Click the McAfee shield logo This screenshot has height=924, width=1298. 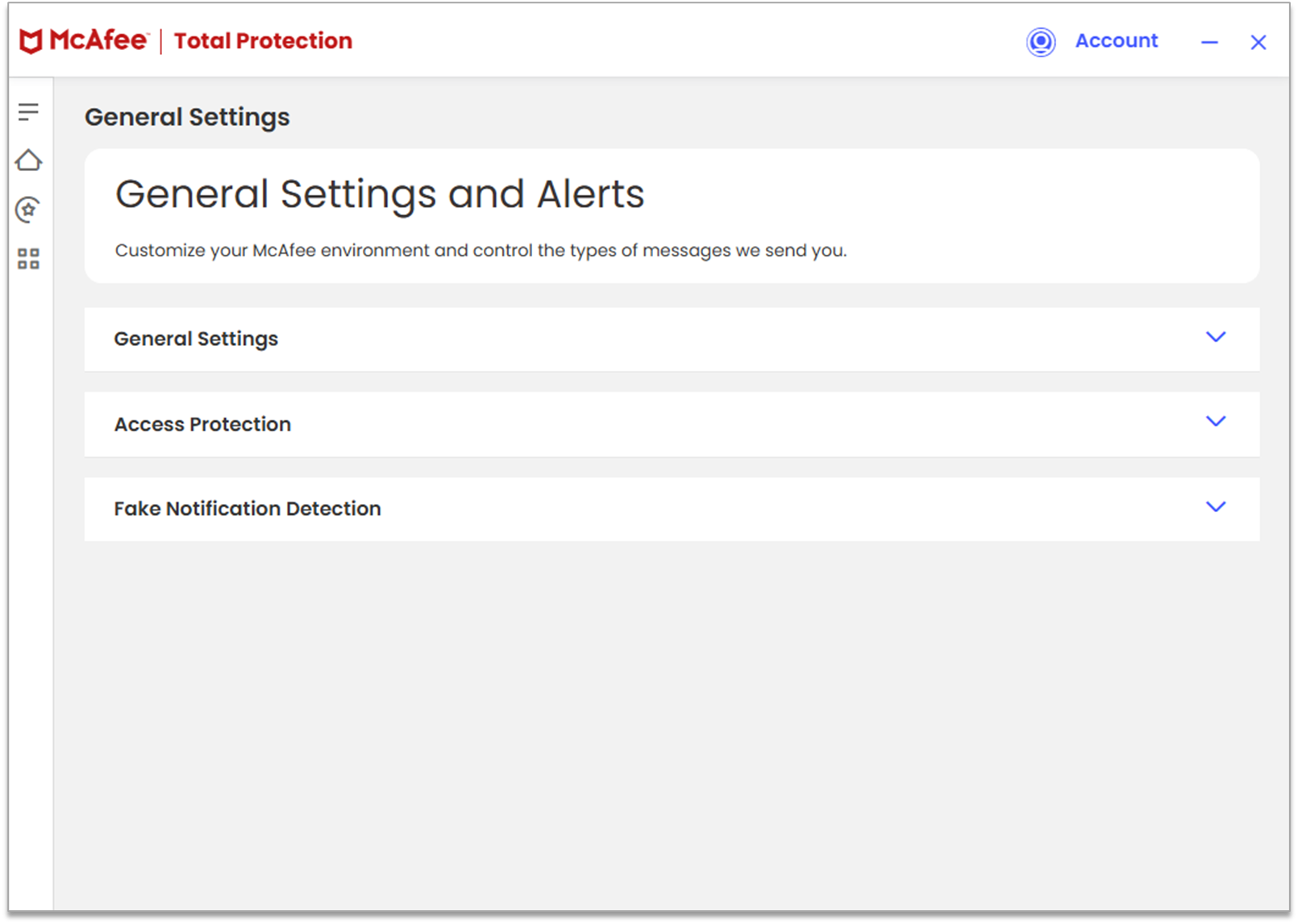coord(31,41)
